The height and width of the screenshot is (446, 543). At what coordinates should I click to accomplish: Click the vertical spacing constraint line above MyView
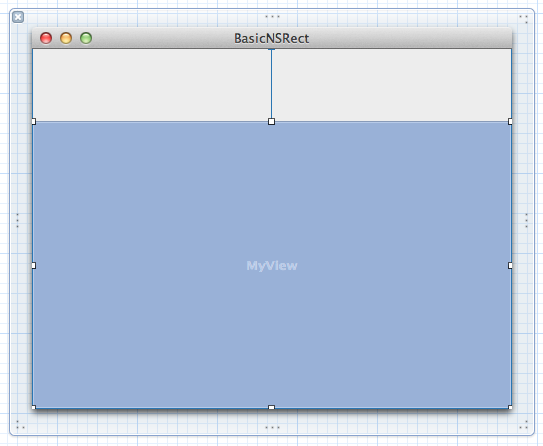tap(272, 84)
